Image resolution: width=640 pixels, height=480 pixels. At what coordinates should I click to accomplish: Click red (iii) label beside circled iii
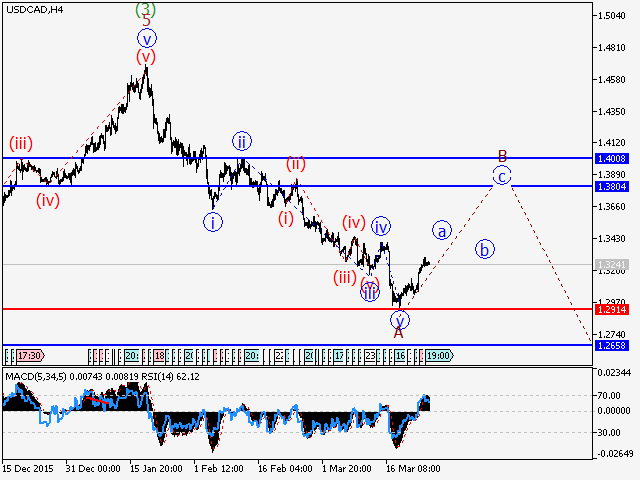[x=345, y=278]
